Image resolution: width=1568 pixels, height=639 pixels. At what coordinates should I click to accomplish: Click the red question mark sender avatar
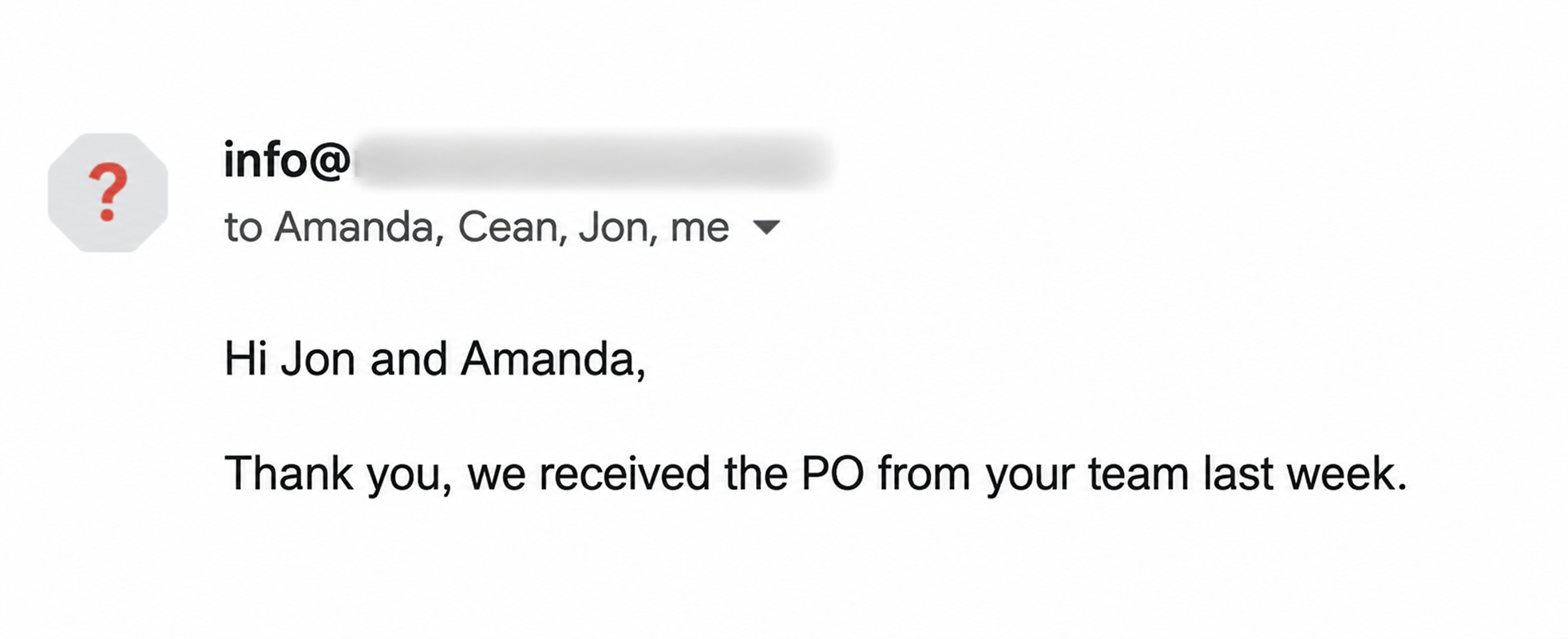pos(108,192)
